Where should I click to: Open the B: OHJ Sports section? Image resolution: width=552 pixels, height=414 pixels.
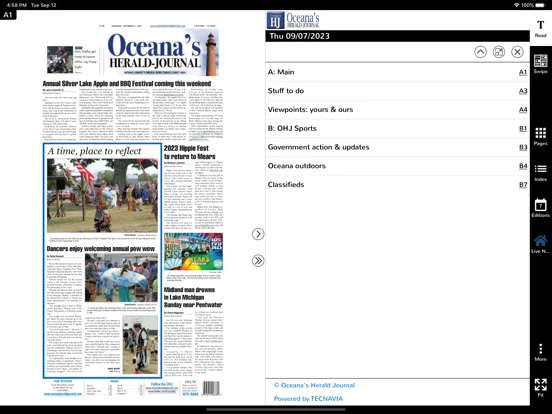[x=397, y=128]
